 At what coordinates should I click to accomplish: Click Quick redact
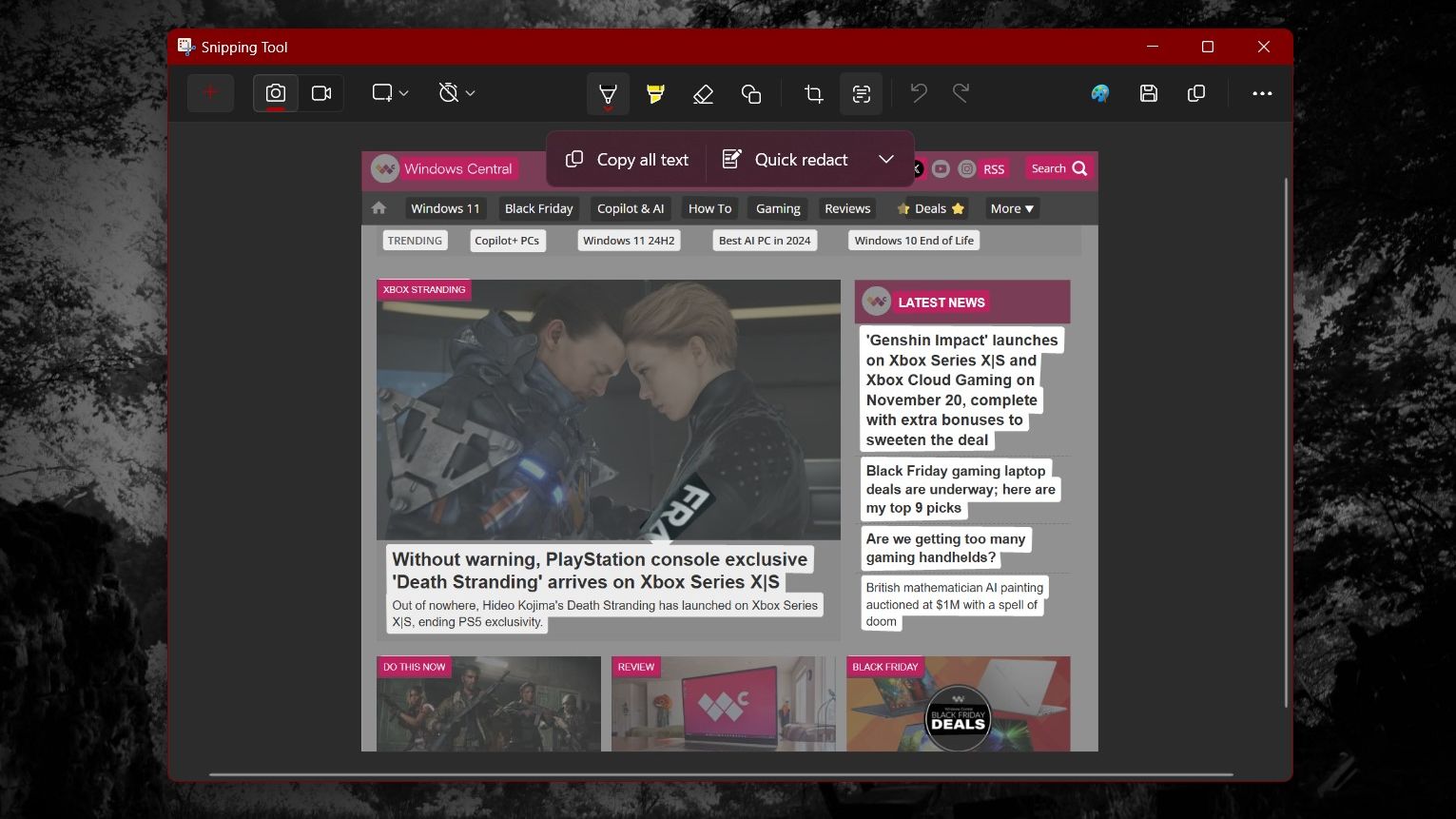pos(786,160)
